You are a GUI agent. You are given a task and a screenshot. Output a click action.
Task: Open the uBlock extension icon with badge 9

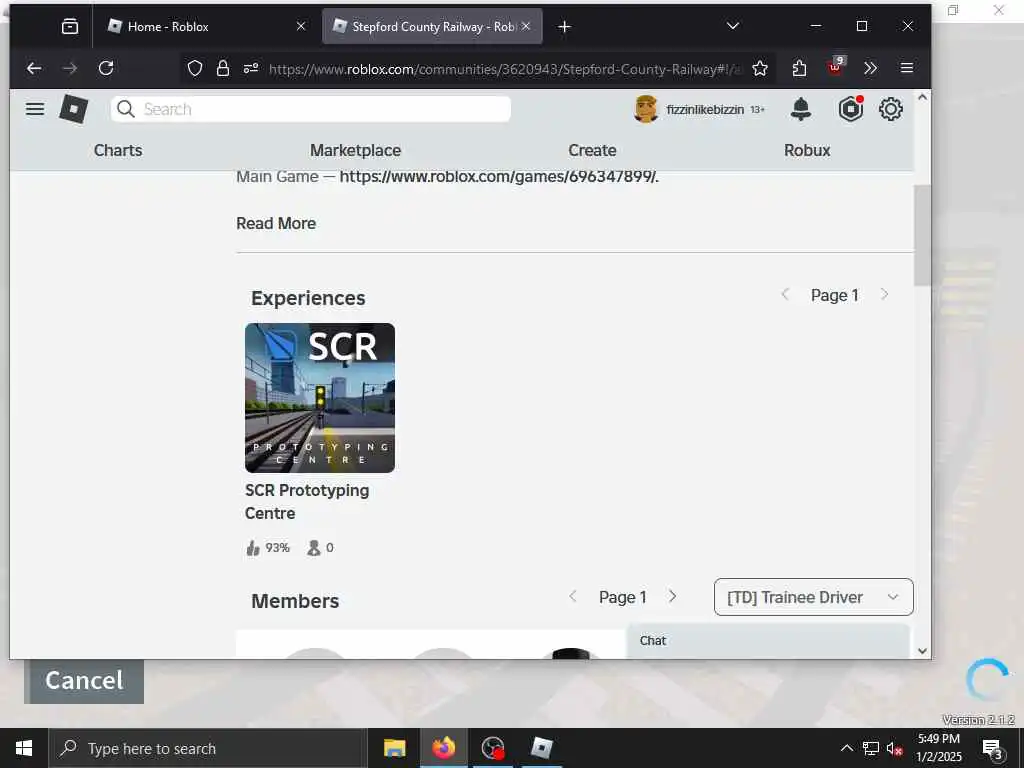click(835, 67)
